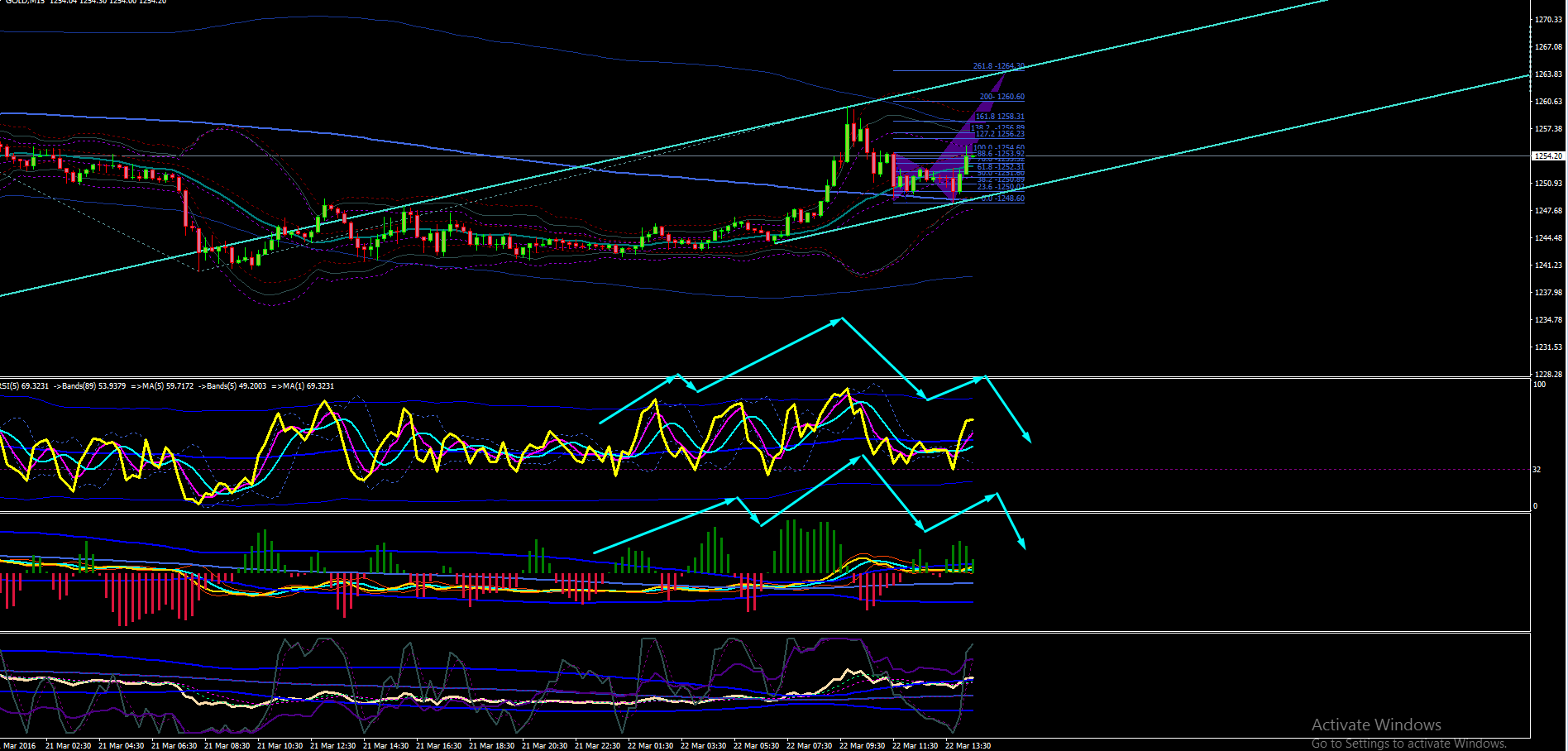Select the current price marker 1254.20
The image size is (1568, 751).
(1548, 156)
